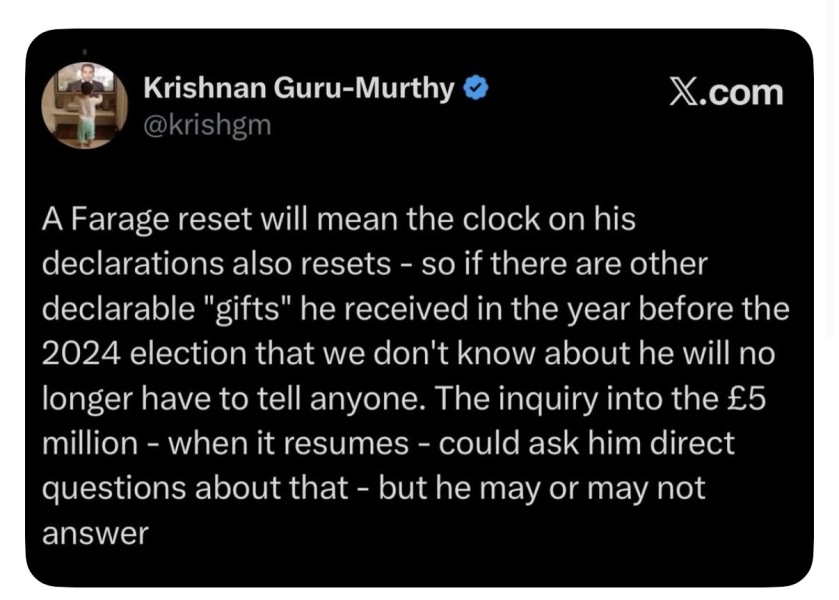The width and height of the screenshot is (839, 600).
Task: Click the word "million" in the tweet
Action: (x=90, y=444)
